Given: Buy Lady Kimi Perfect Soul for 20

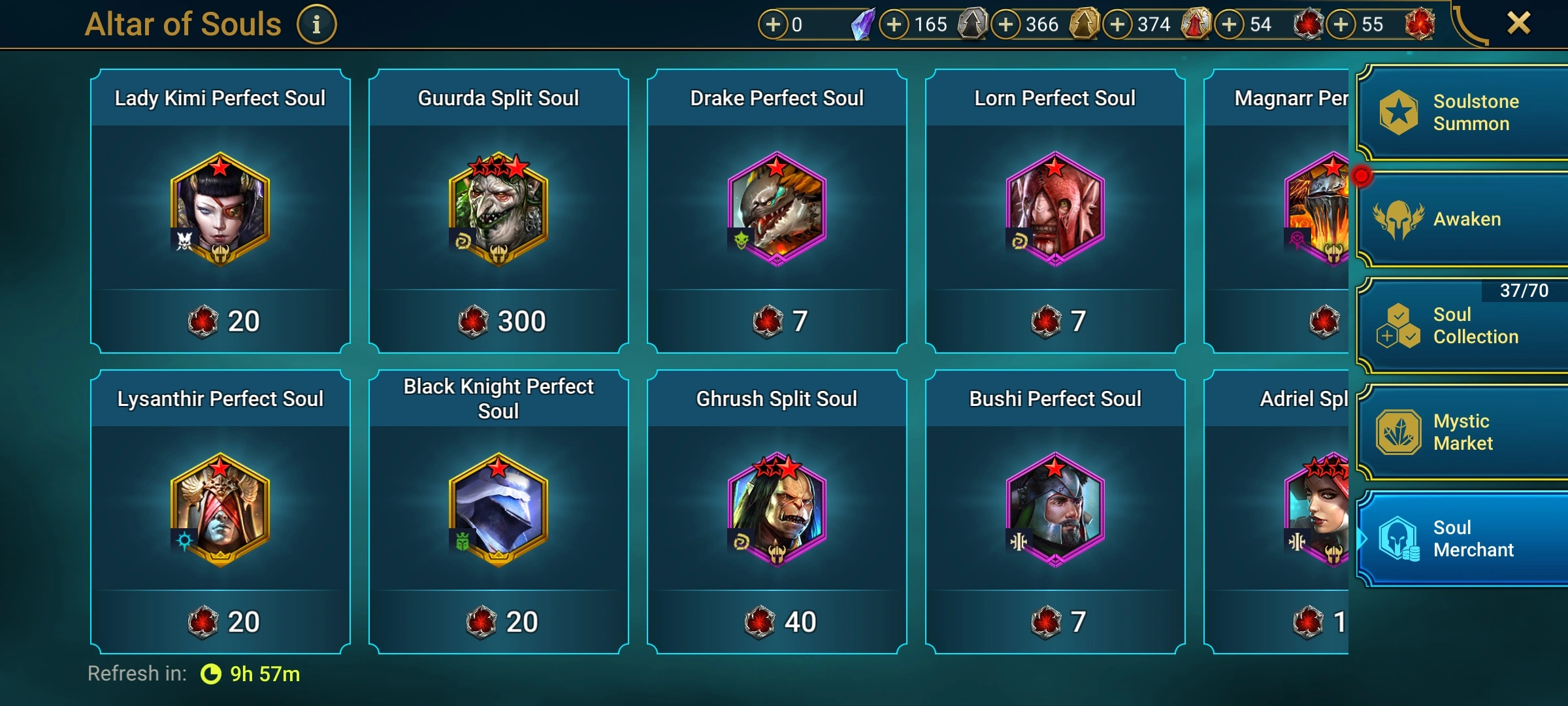Looking at the screenshot, I should (x=221, y=321).
